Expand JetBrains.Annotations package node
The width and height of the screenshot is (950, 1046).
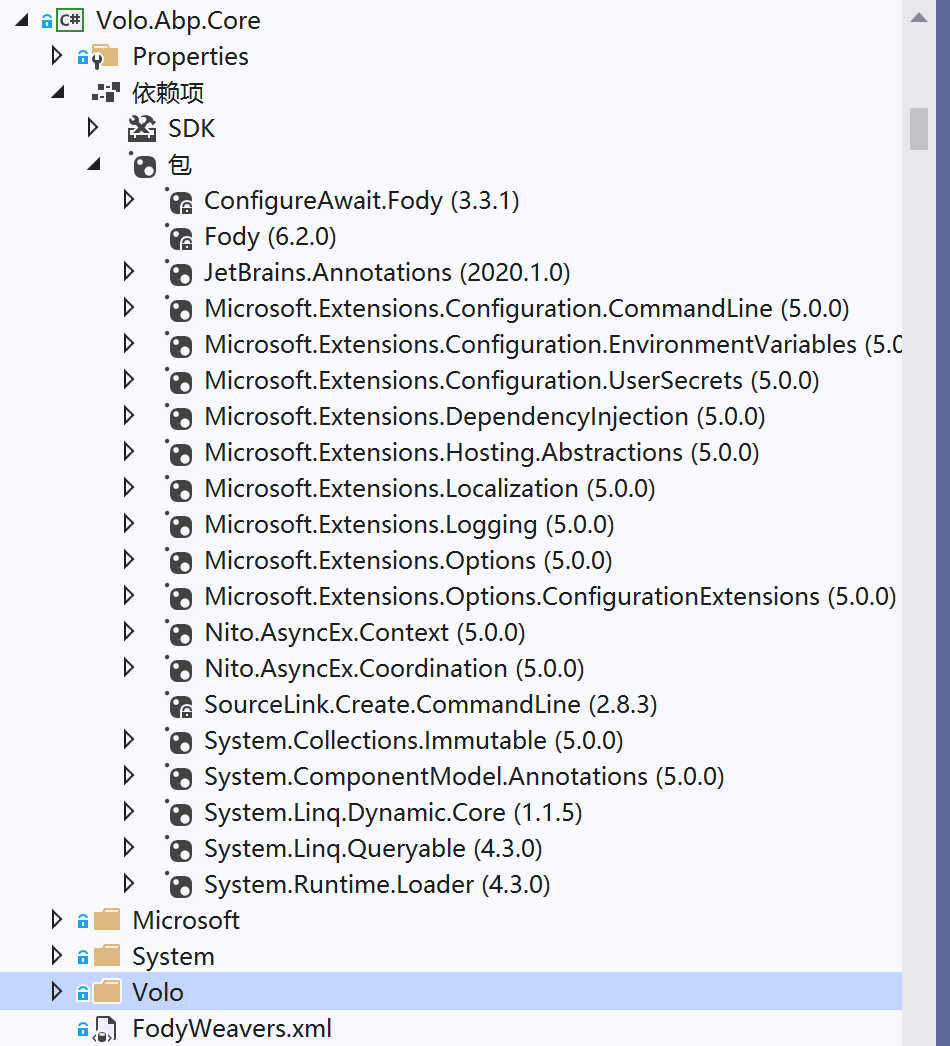(129, 272)
